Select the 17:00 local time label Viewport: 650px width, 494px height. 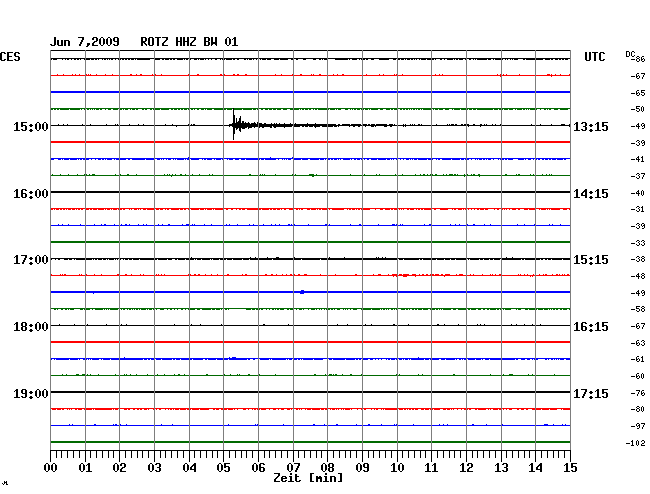(x=31, y=260)
